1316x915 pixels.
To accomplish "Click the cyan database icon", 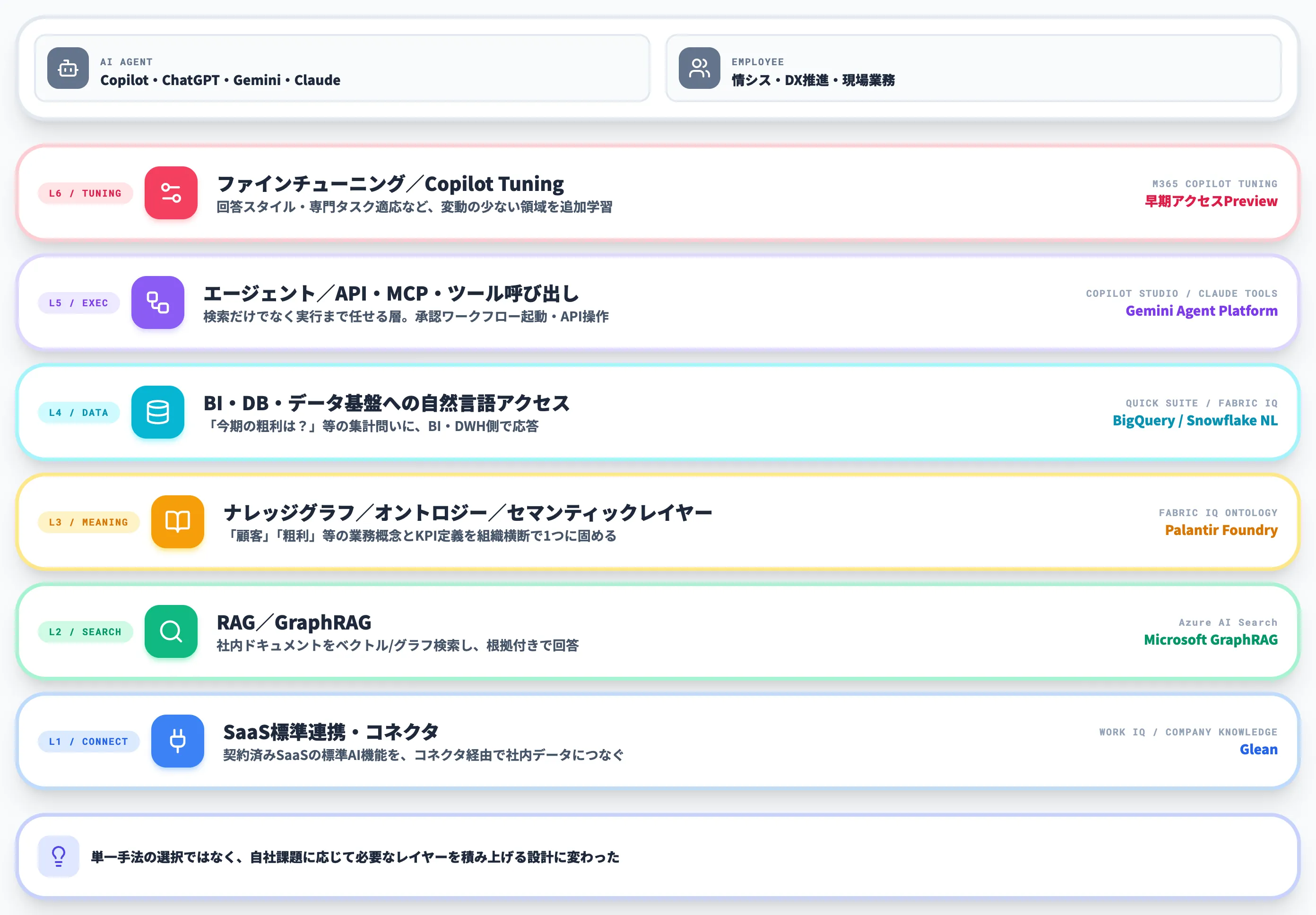I will [x=157, y=412].
